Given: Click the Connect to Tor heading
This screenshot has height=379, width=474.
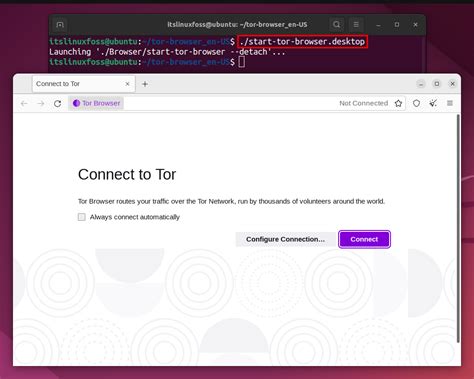Looking at the screenshot, I should (127, 174).
